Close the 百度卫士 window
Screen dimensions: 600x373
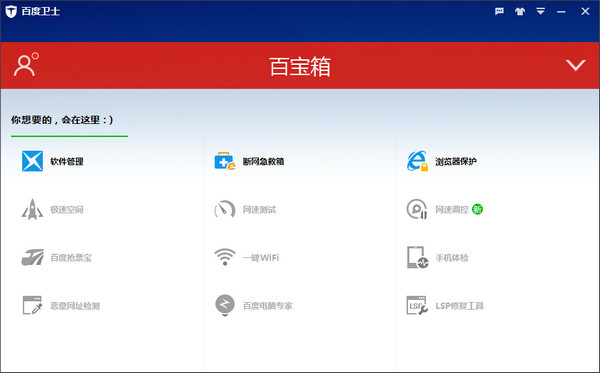point(585,11)
